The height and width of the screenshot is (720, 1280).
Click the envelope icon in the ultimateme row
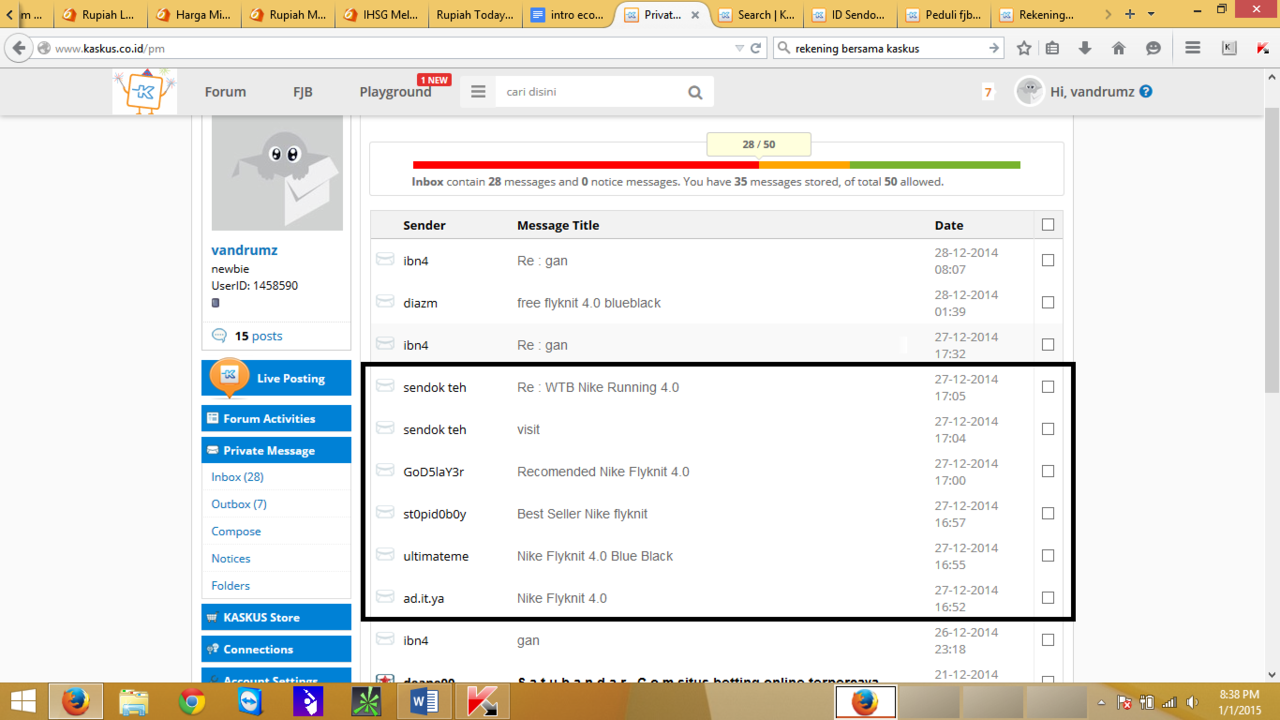coord(385,554)
